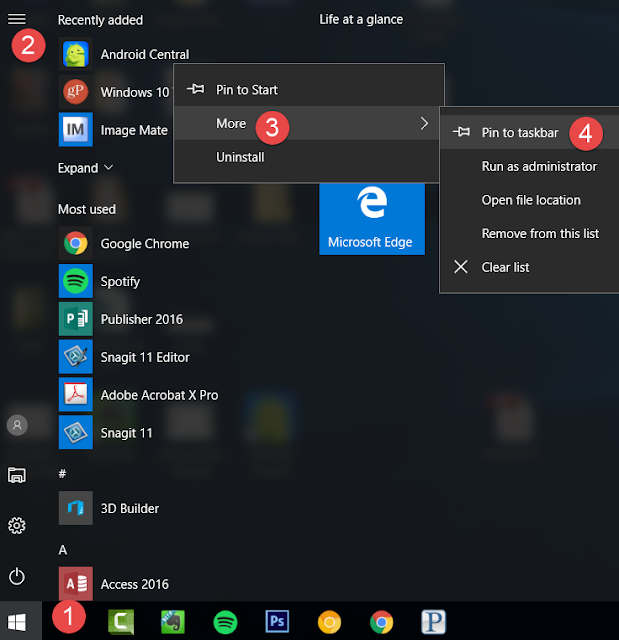This screenshot has width=619, height=640.
Task: Open the user account icon in sidebar
Action: 17,425
